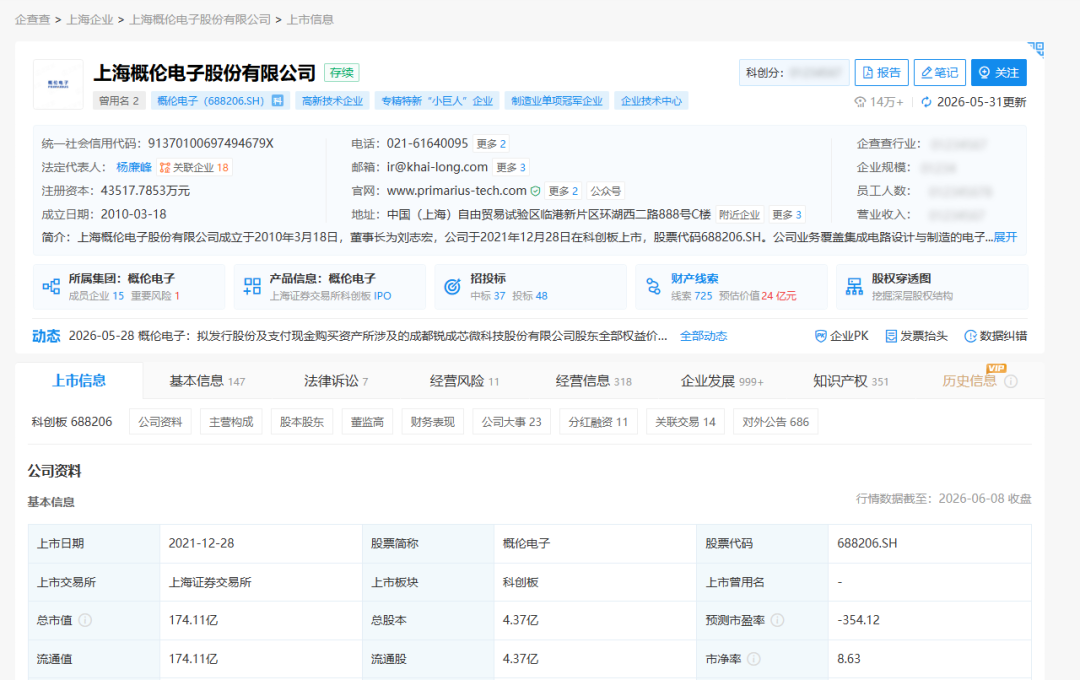Open the 历史信息 VIP tab
This screenshot has width=1080, height=680.
click(969, 381)
